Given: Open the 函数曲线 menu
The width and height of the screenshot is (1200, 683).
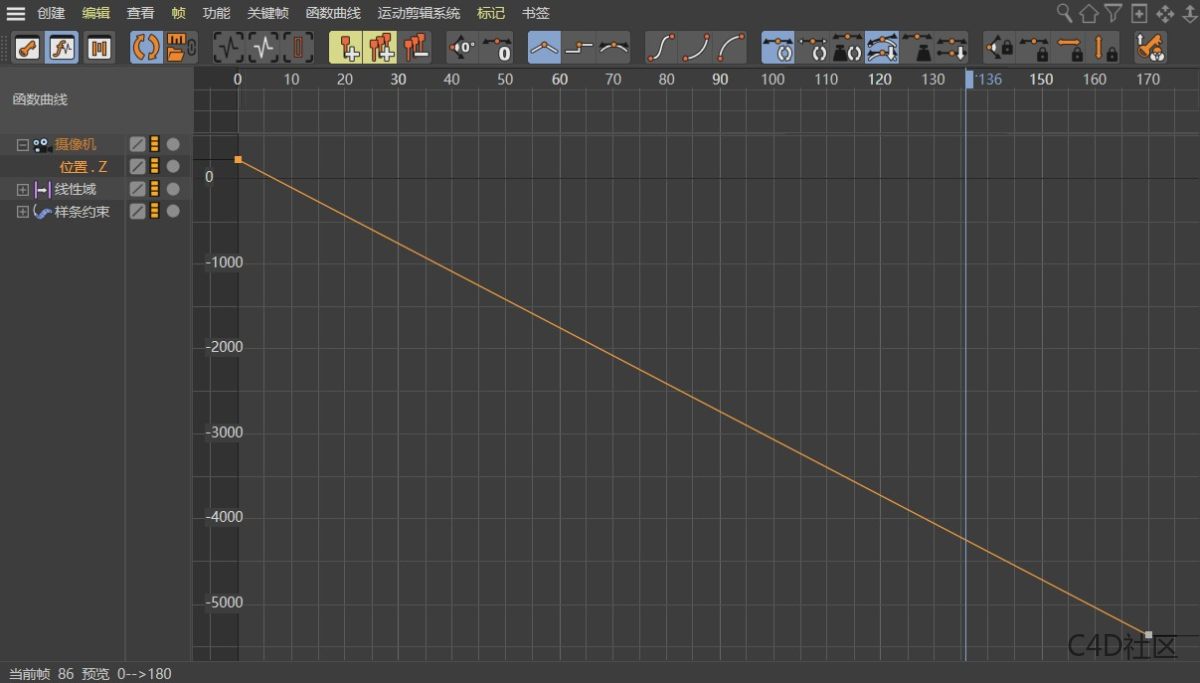Looking at the screenshot, I should [x=335, y=13].
